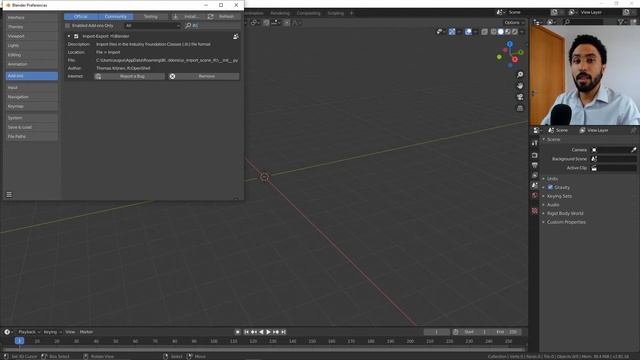
Task: Open the preferences hamburger menu icon
Action: [9, 195]
